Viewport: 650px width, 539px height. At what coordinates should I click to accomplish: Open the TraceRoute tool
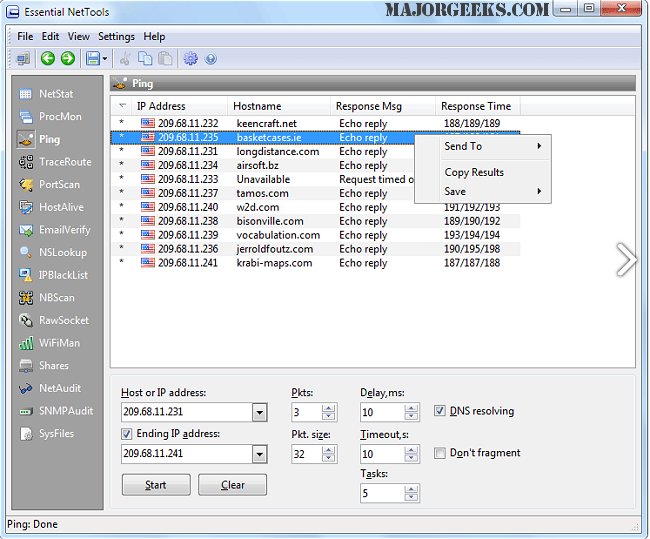tap(55, 162)
